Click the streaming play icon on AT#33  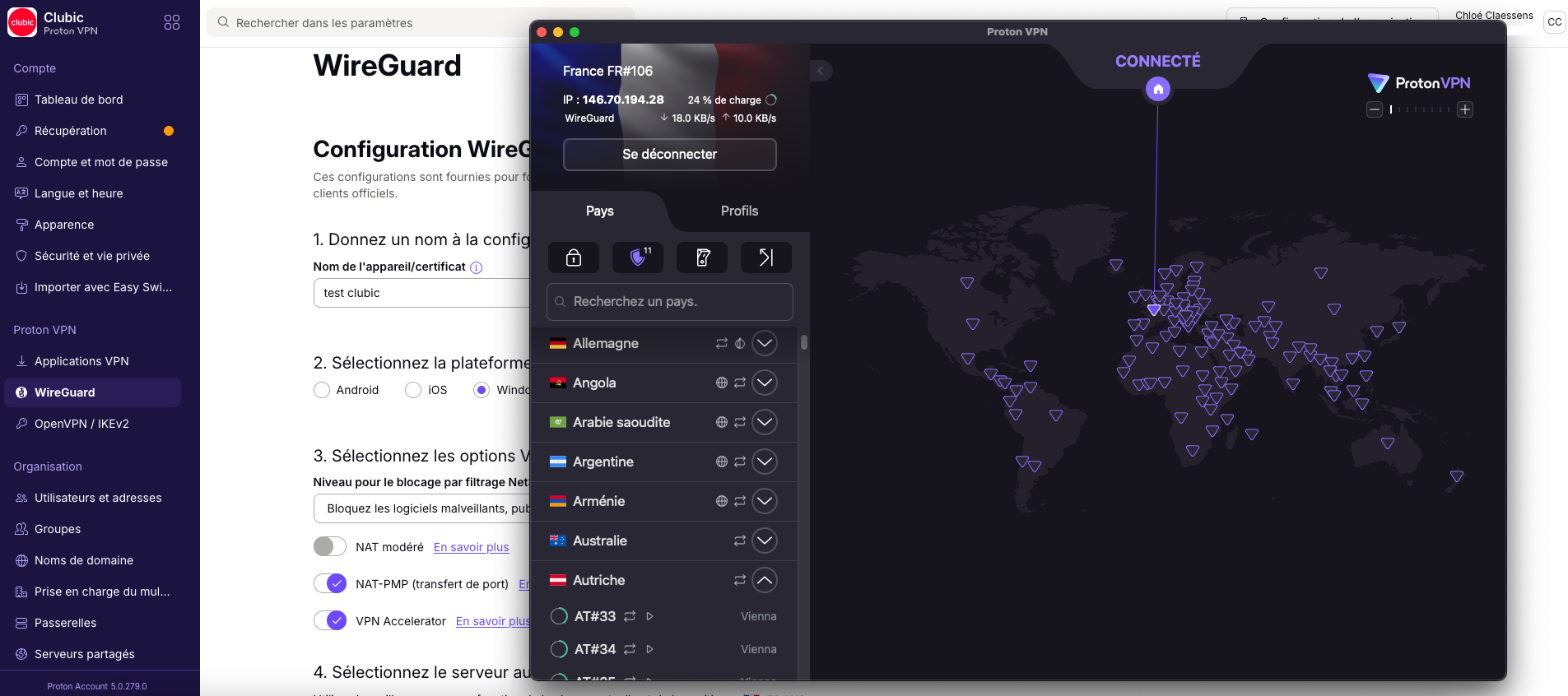[649, 616]
